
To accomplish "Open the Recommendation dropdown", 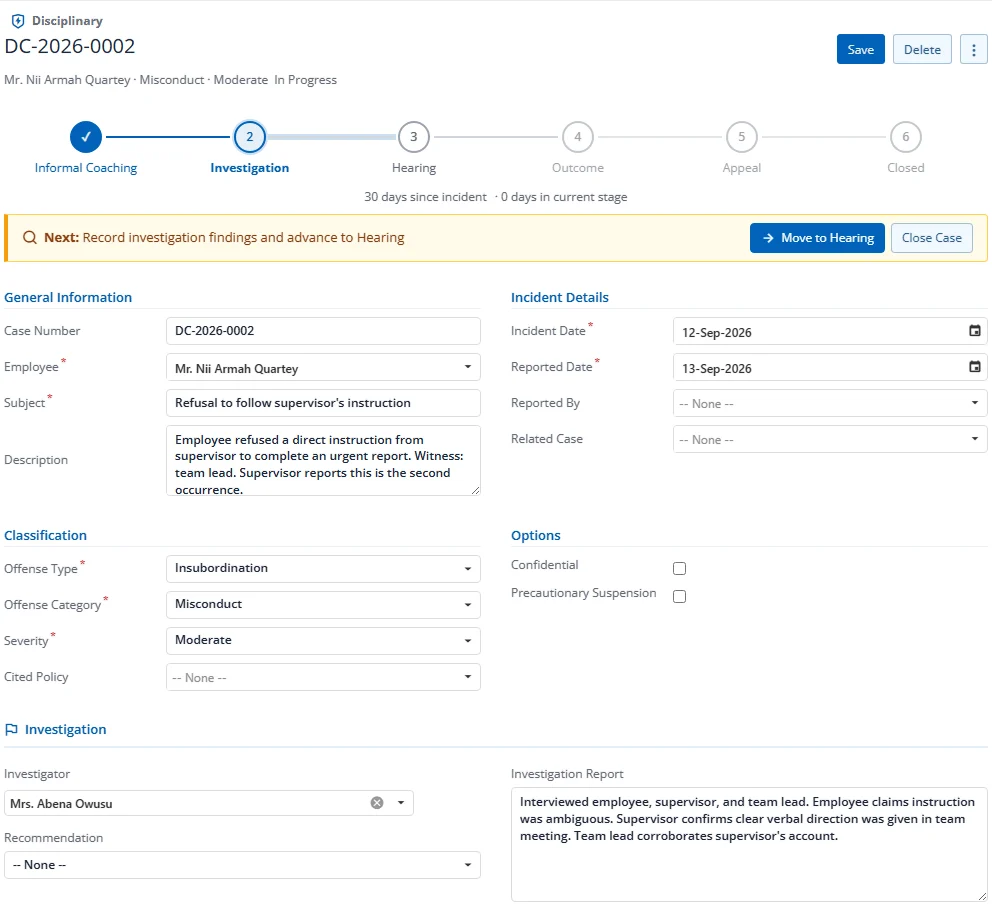I will (x=242, y=865).
